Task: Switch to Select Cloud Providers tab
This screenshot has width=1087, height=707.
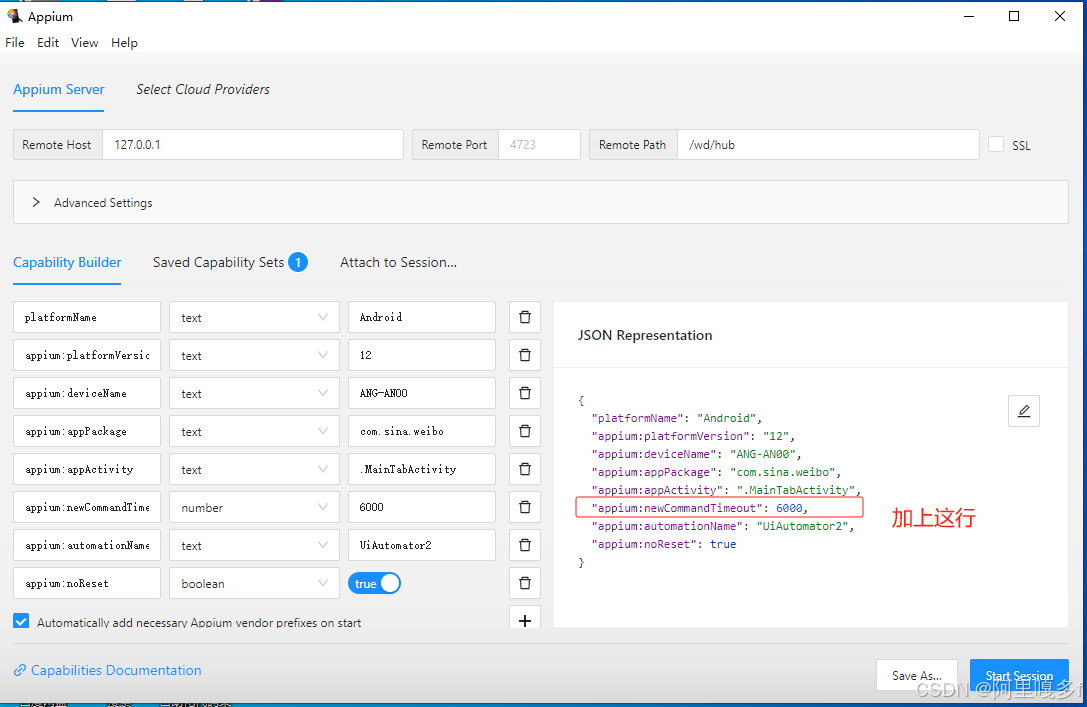Action: coord(203,89)
